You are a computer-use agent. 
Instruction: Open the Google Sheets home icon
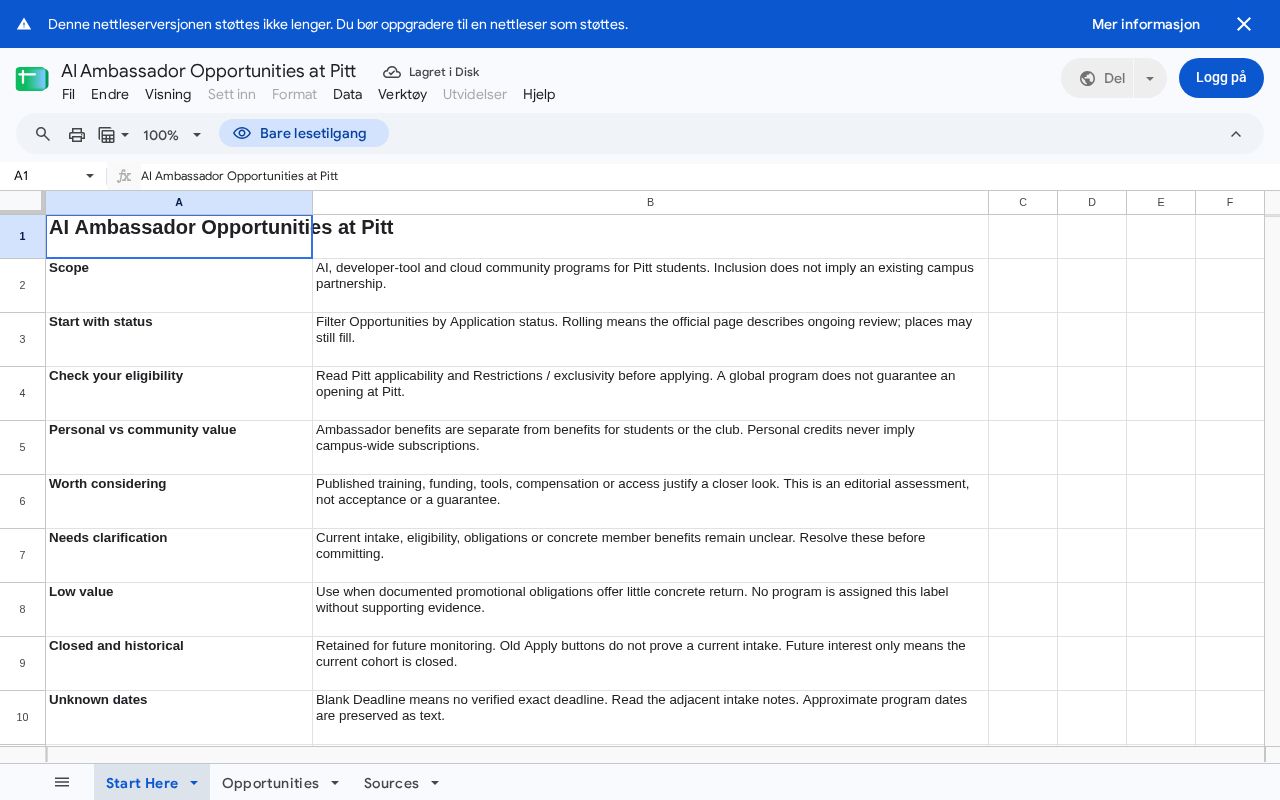(x=32, y=78)
